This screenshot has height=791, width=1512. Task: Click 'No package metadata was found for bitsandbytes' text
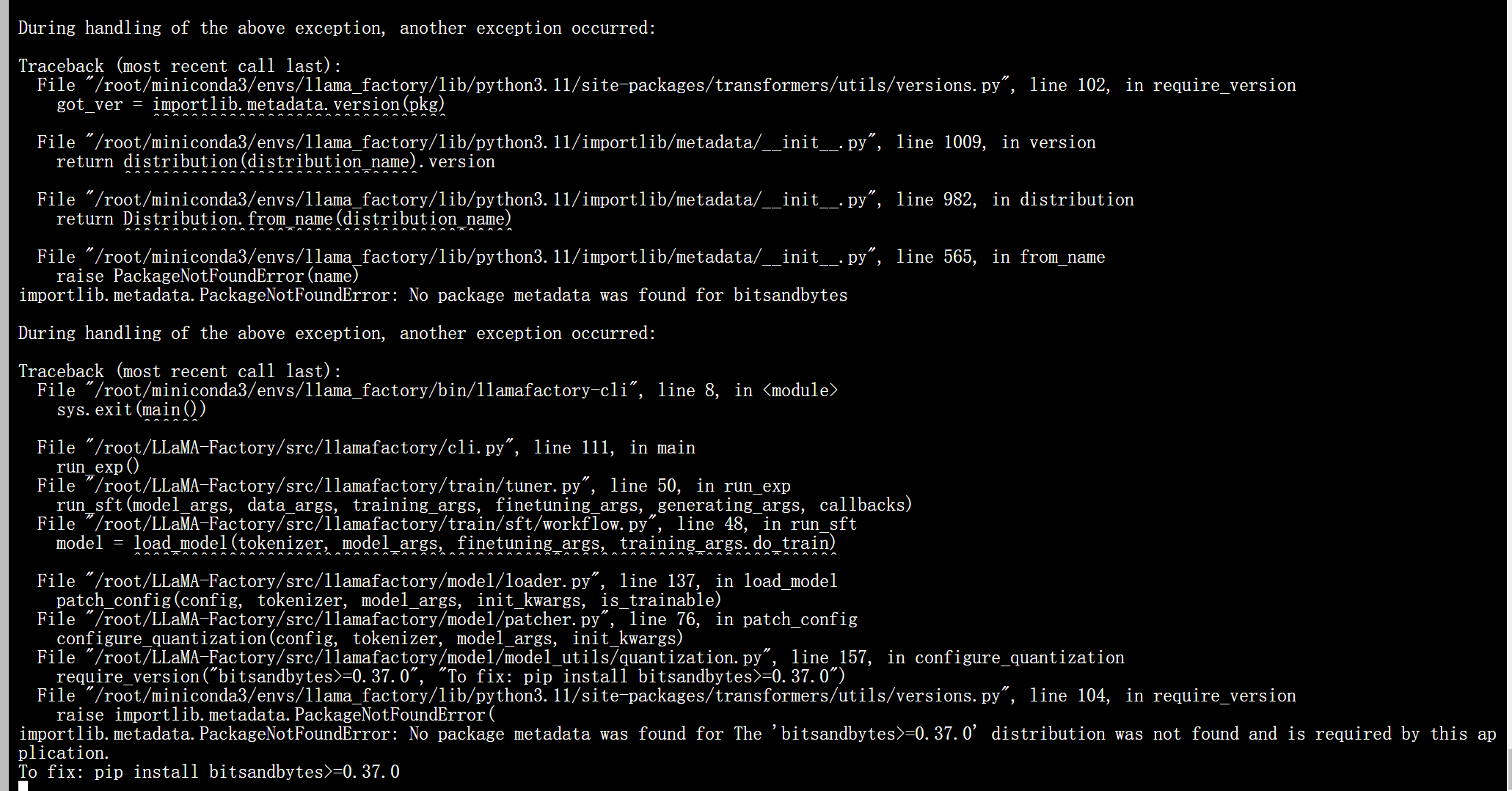(628, 295)
